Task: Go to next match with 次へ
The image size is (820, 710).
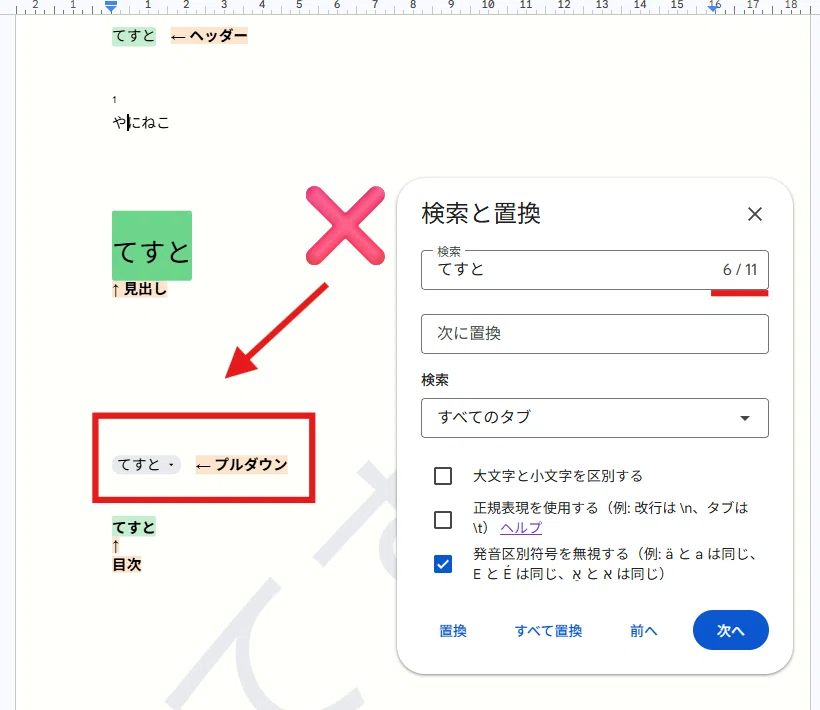Action: coord(731,630)
